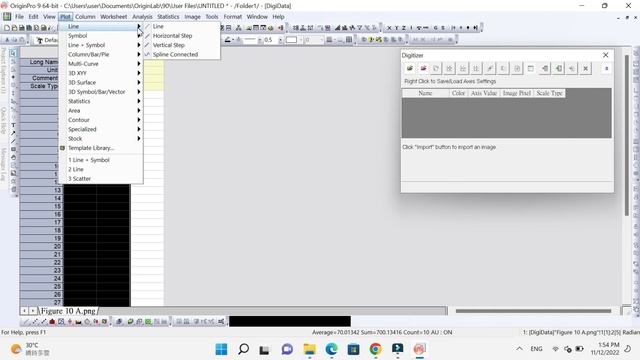Click the red folder icon in Digitizer toolbar
The height and width of the screenshot is (360, 640).
tap(423, 69)
